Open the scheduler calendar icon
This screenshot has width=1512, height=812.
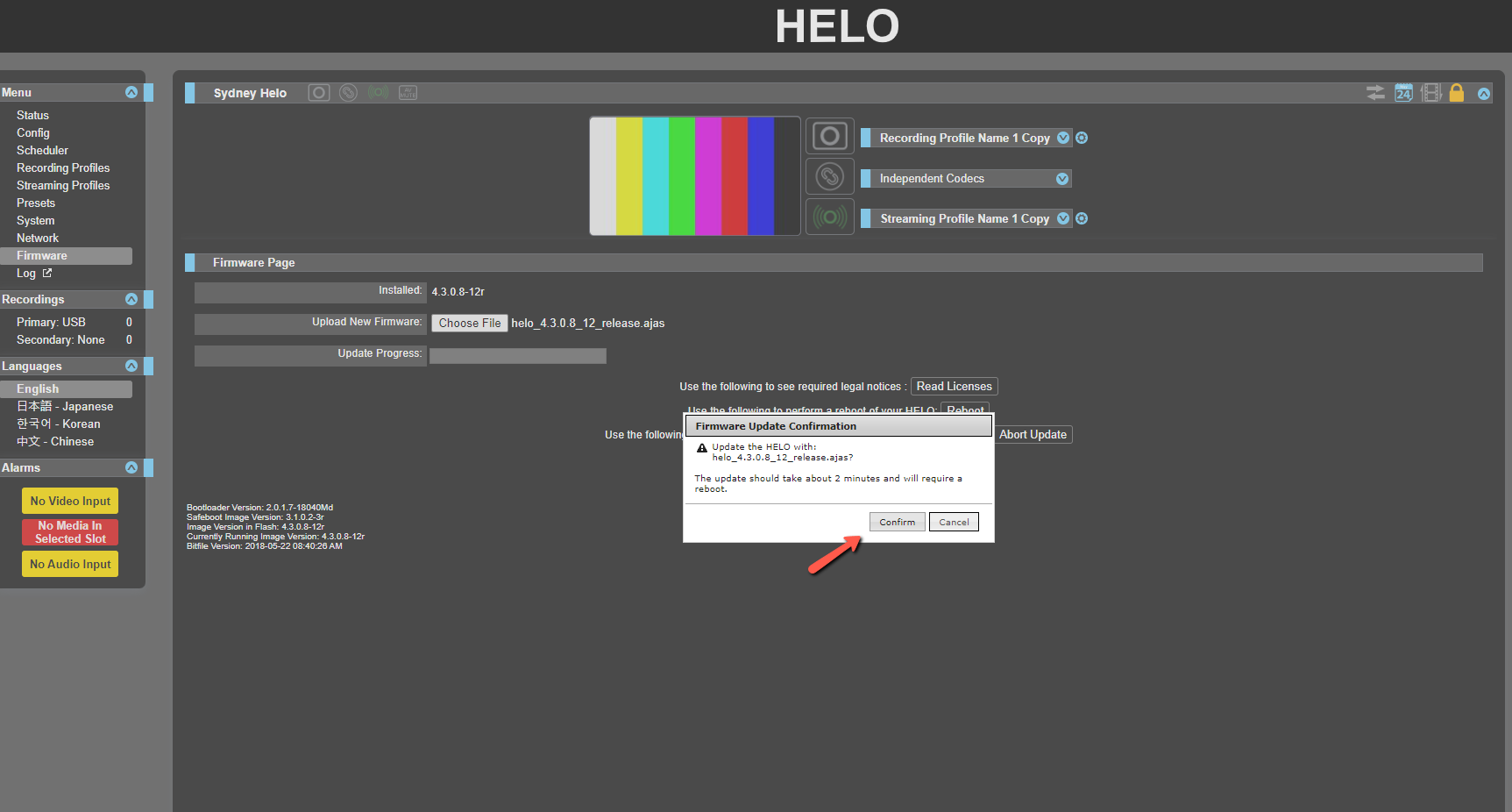coord(1404,93)
